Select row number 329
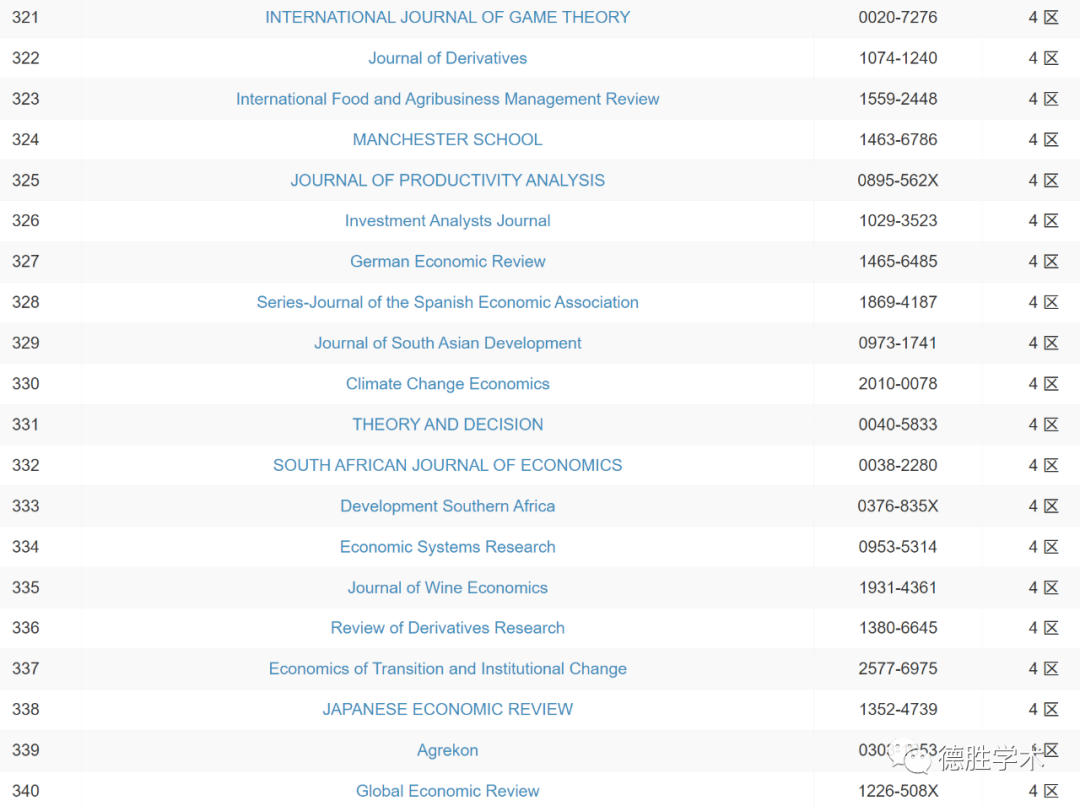Viewport: 1080px width, 806px height. [x=25, y=342]
